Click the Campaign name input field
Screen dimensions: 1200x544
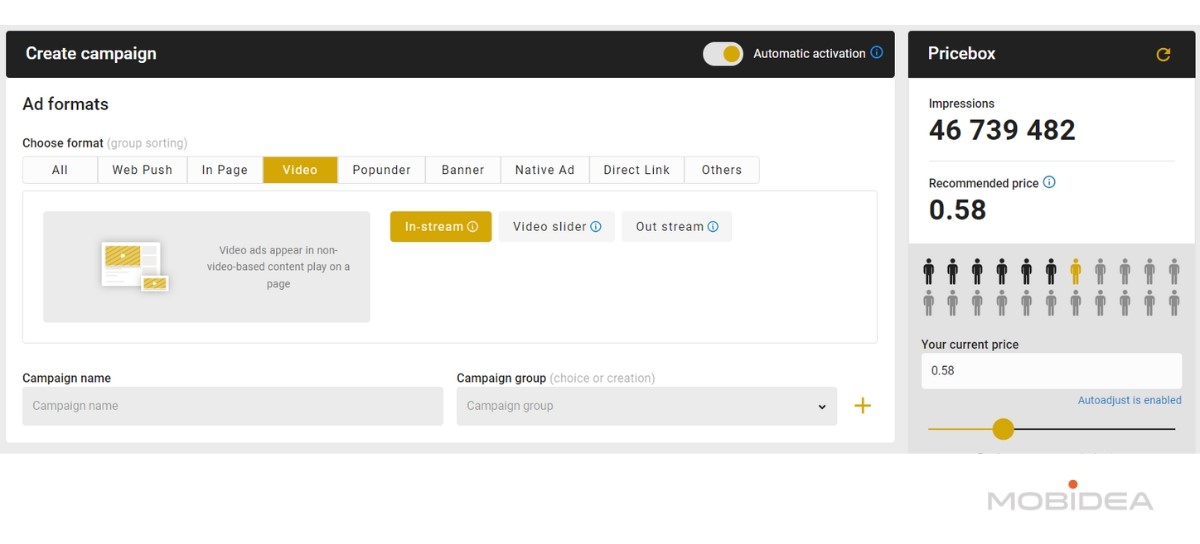(233, 406)
